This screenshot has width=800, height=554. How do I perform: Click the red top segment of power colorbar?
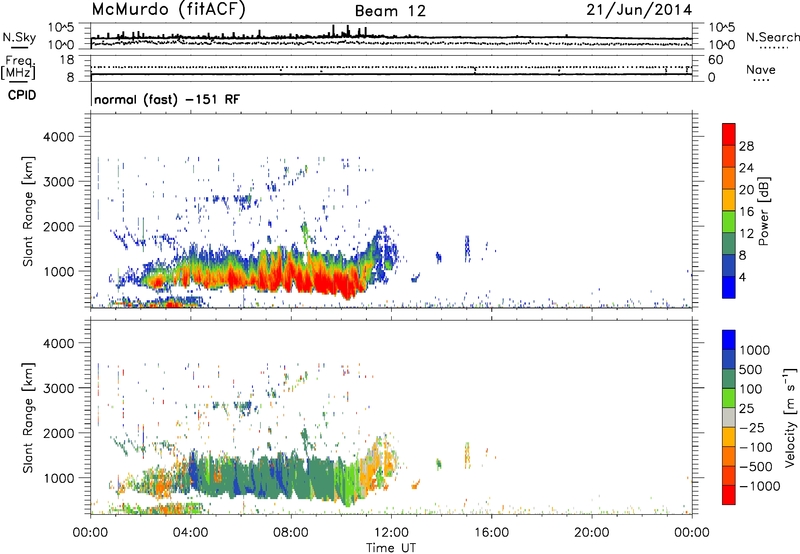(729, 135)
